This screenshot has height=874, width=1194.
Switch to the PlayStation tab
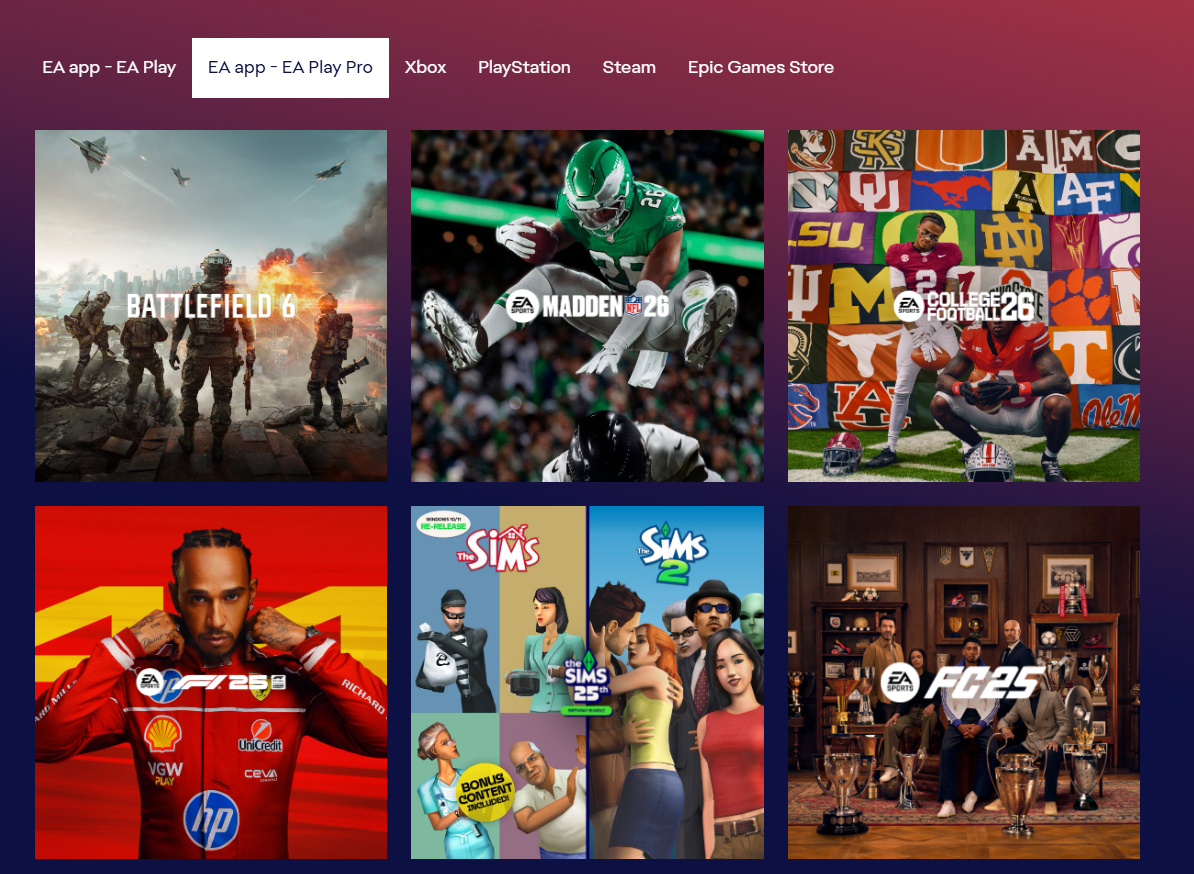524,68
